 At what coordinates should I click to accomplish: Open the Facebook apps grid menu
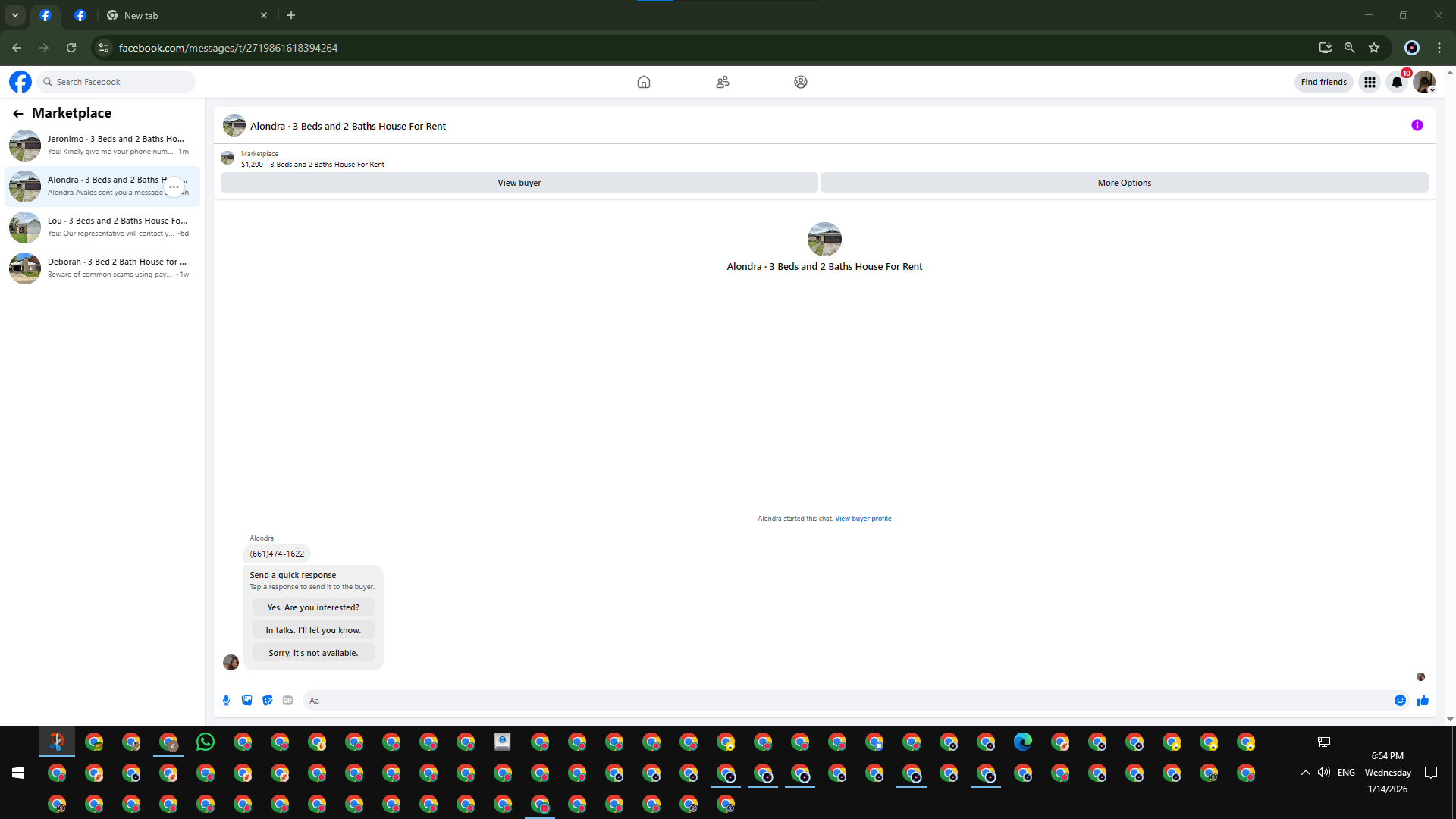[x=1370, y=83]
